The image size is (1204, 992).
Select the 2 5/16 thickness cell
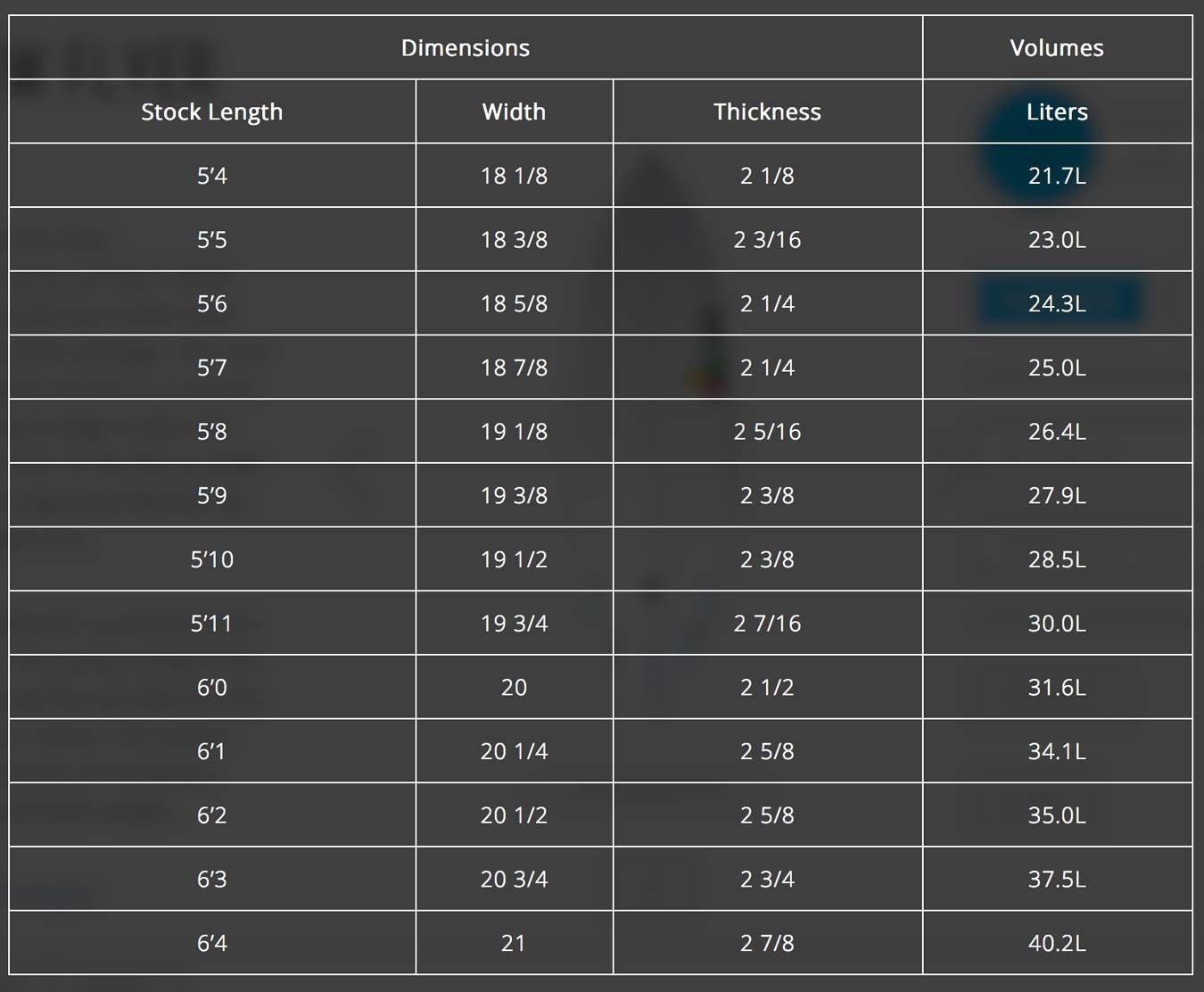768,431
